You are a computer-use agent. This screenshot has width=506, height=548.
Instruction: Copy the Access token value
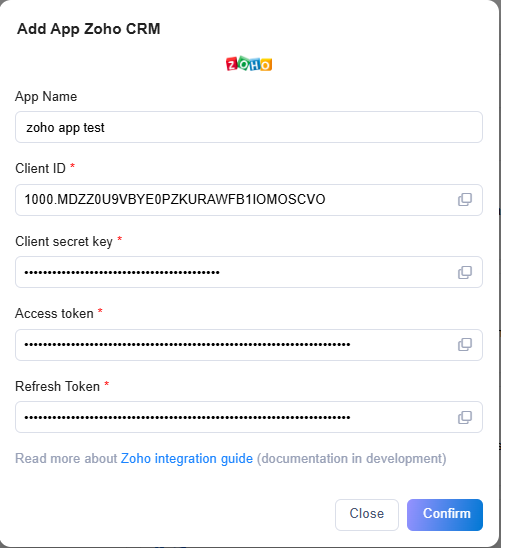click(464, 345)
